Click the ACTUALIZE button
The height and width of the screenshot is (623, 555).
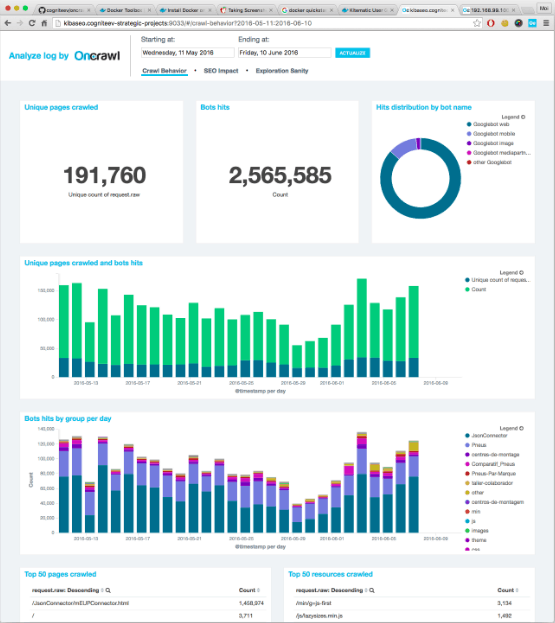pyautogui.click(x=352, y=53)
